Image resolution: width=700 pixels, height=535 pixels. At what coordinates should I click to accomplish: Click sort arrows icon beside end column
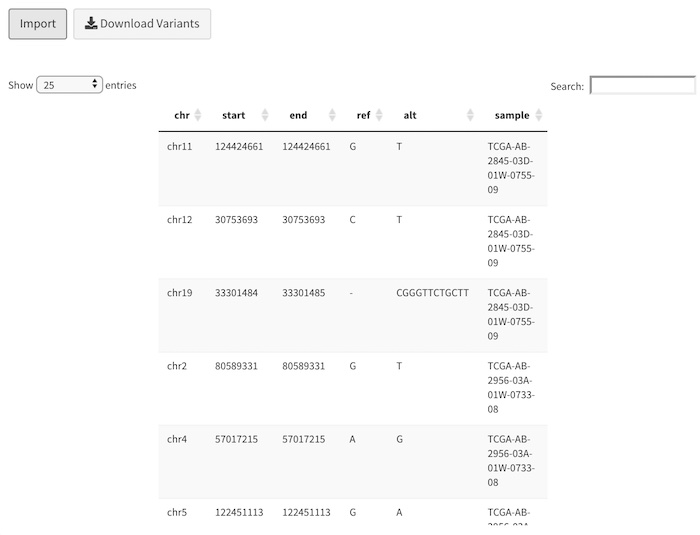[x=332, y=116]
